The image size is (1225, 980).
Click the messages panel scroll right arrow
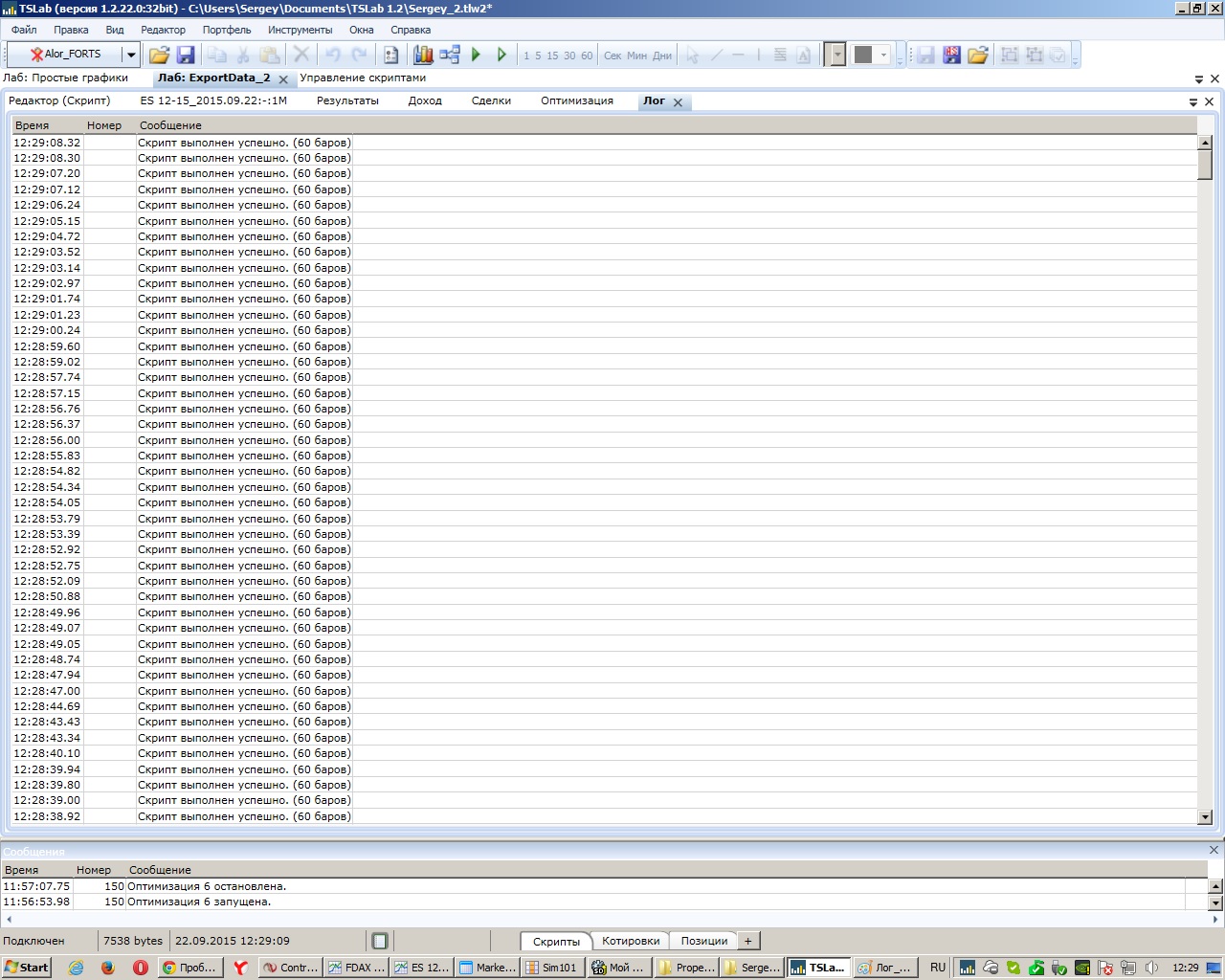tap(1215, 920)
